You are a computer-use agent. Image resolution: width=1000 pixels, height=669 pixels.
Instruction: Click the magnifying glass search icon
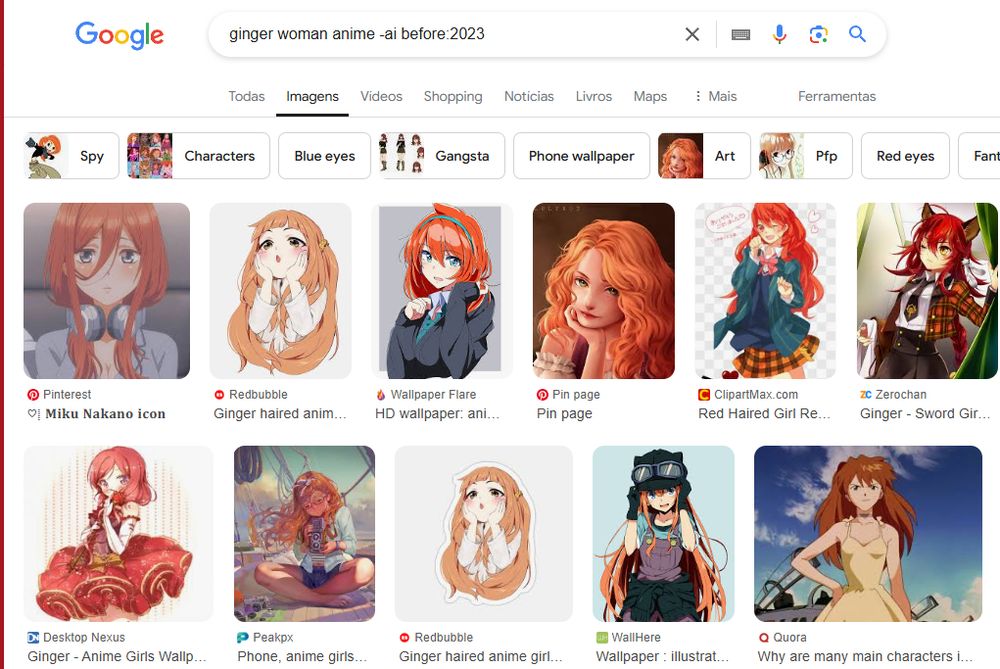(x=857, y=34)
